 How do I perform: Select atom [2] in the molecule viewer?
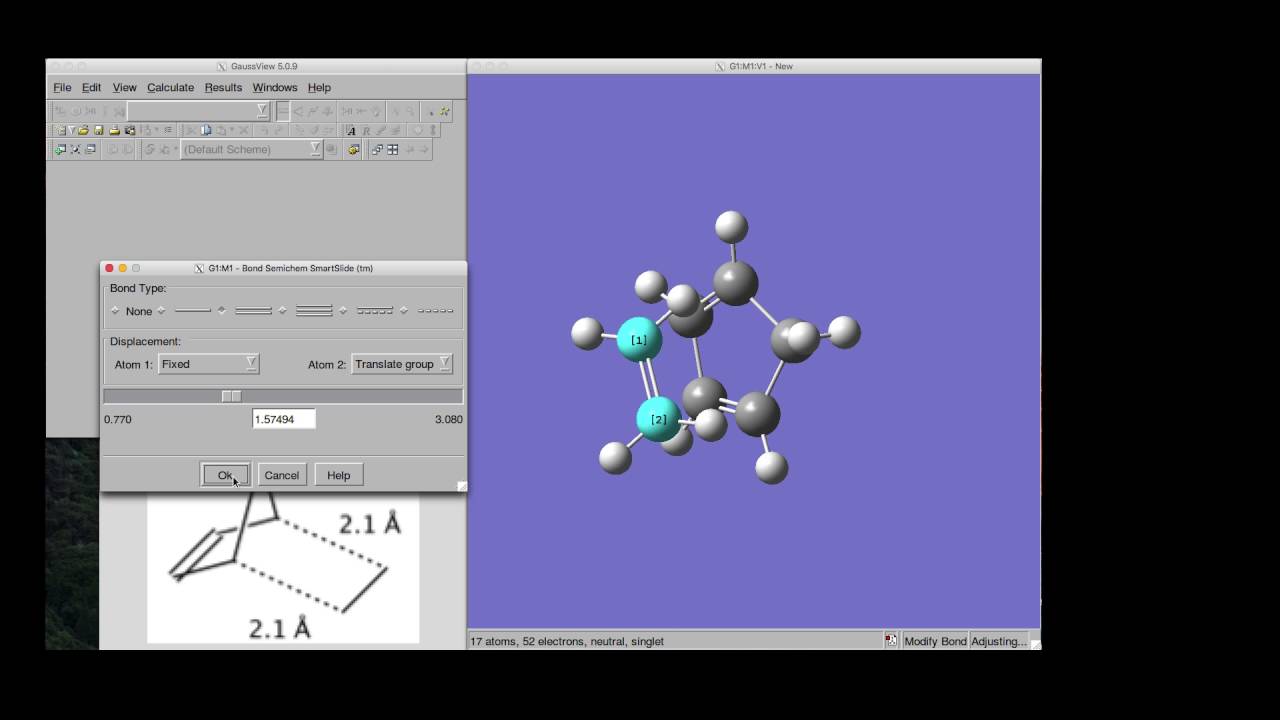point(658,419)
